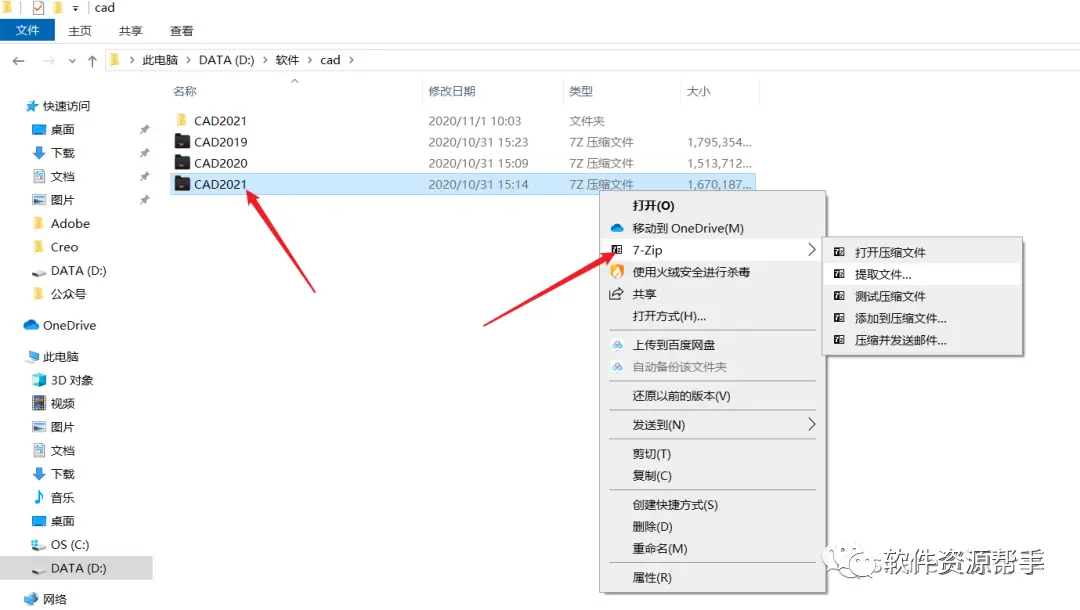Click the 百度网盘 upload icon

617,345
